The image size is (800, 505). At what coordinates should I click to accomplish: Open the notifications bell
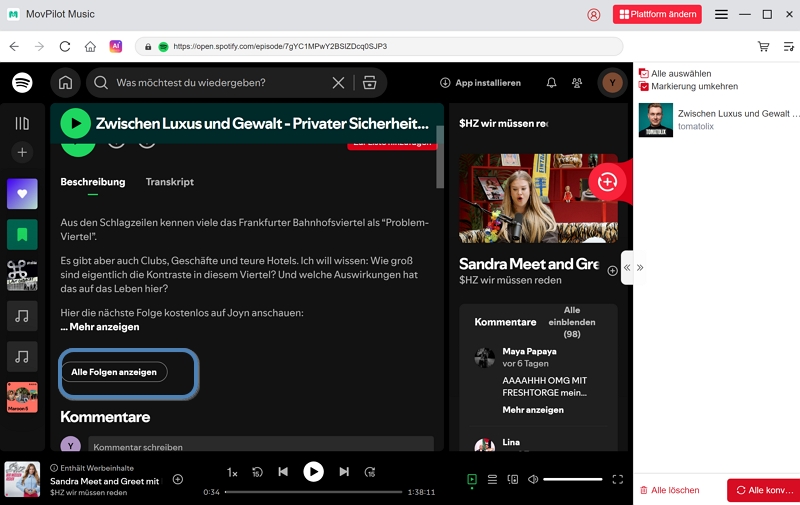552,83
